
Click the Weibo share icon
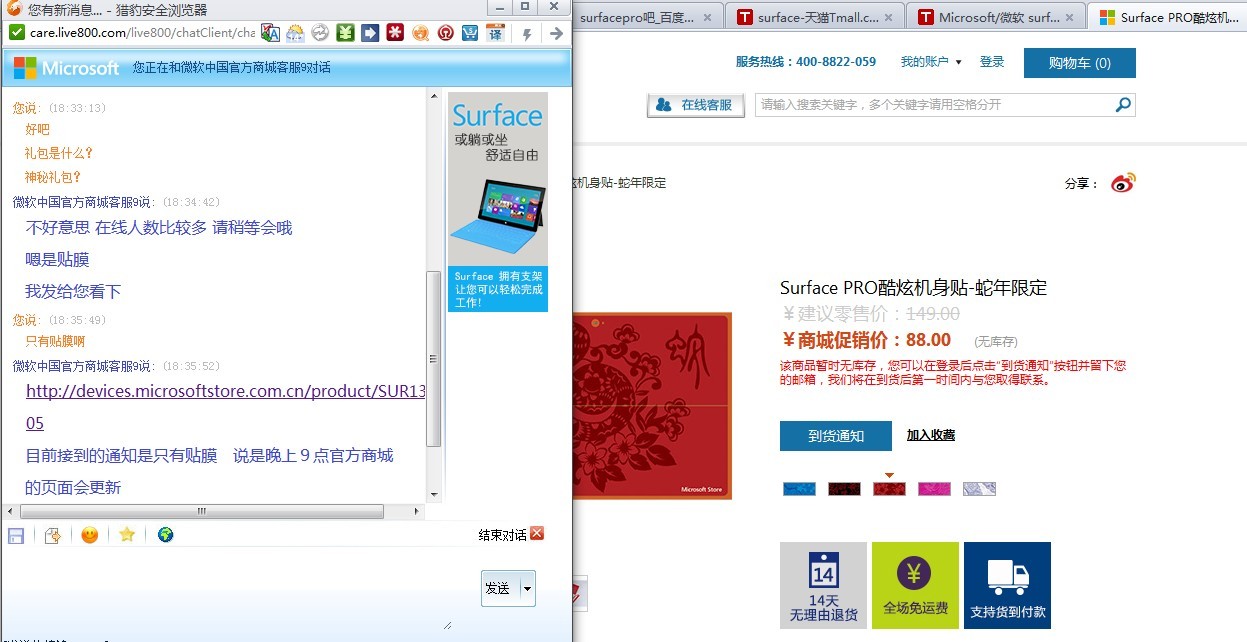1124,183
